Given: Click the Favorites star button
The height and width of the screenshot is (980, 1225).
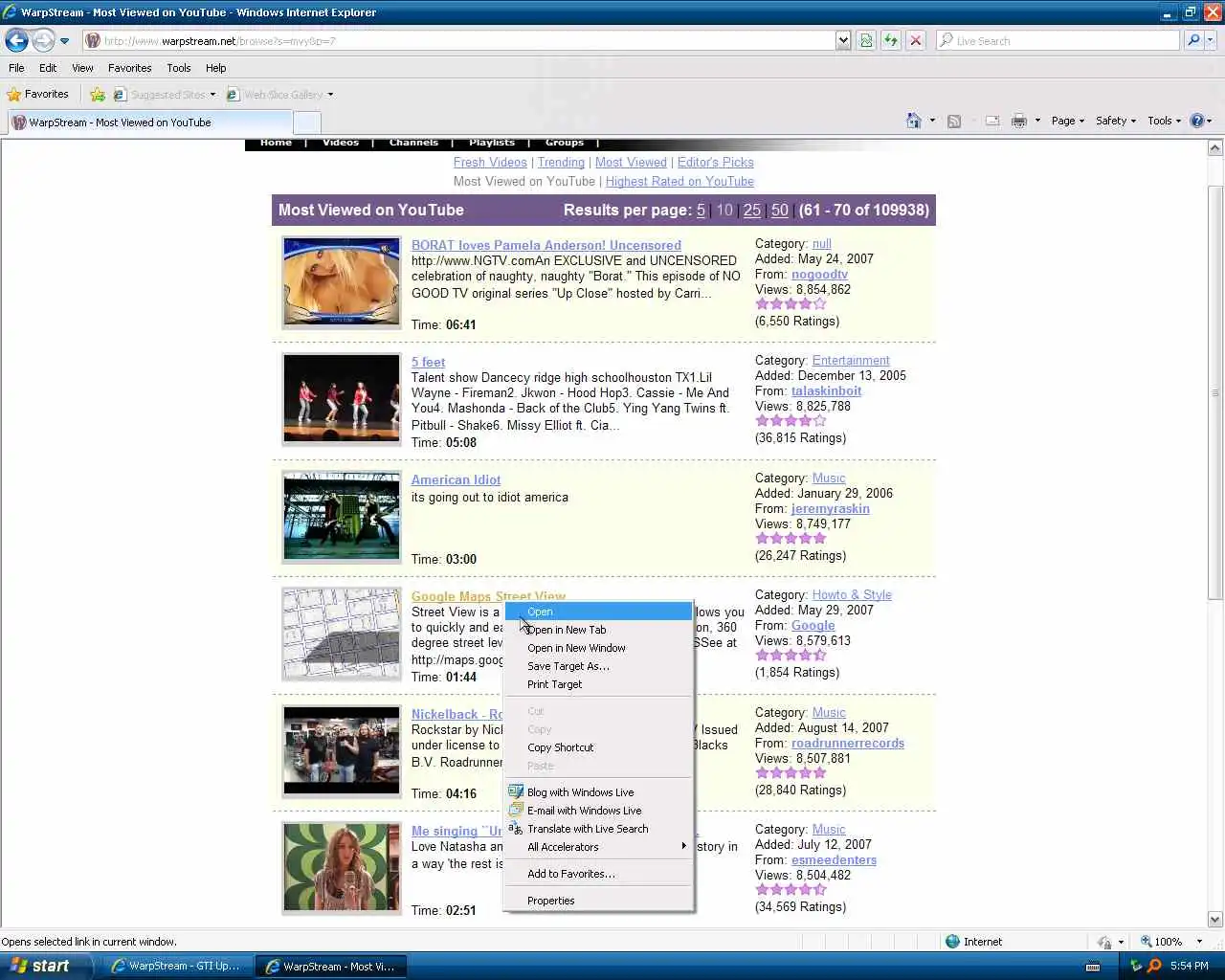Looking at the screenshot, I should (38, 94).
